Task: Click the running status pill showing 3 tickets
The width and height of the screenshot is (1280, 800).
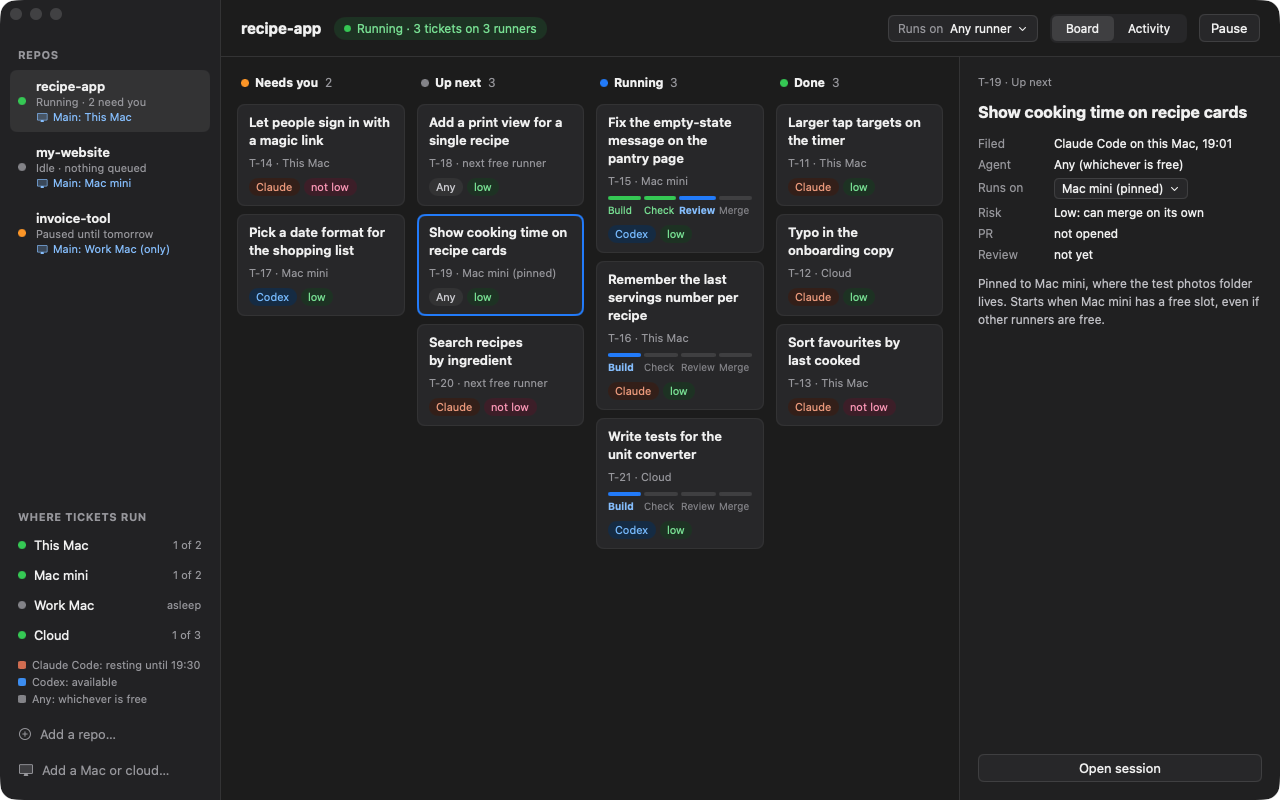Action: coord(440,29)
